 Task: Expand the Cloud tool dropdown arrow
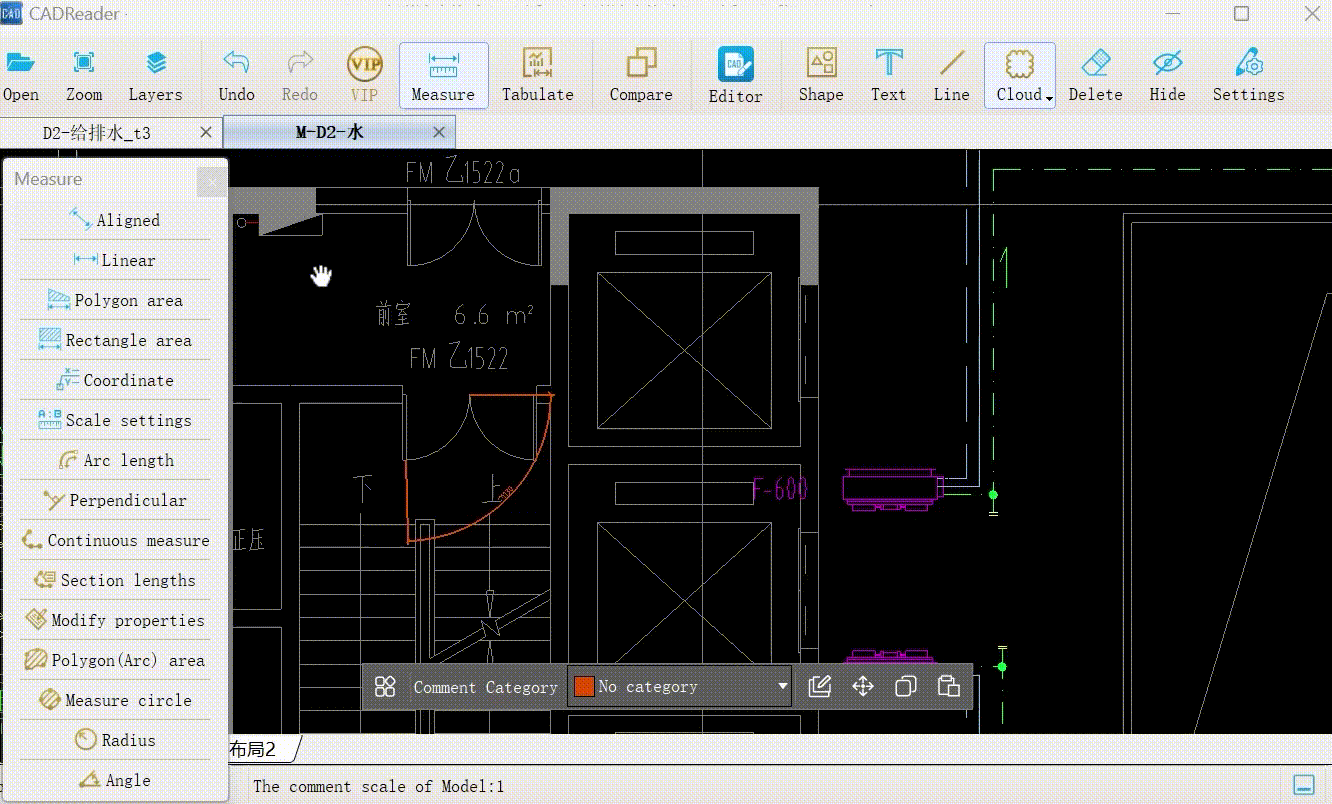pos(1049,97)
